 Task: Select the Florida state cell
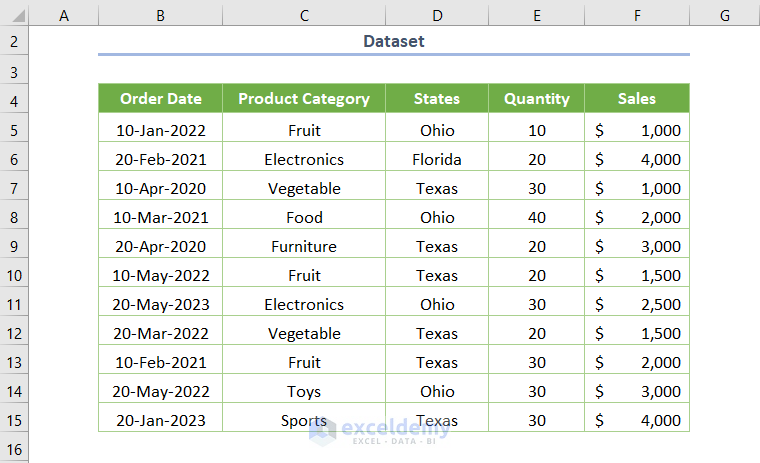[x=436, y=159]
